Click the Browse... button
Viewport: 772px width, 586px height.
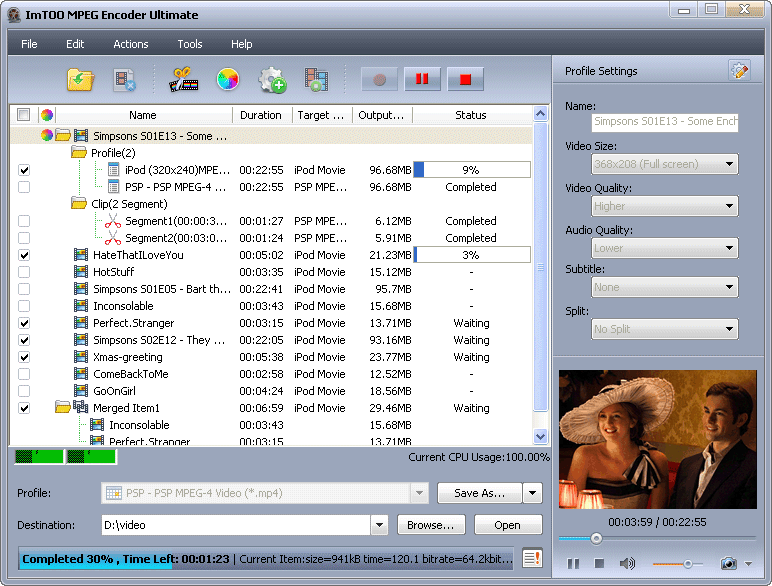[x=432, y=525]
